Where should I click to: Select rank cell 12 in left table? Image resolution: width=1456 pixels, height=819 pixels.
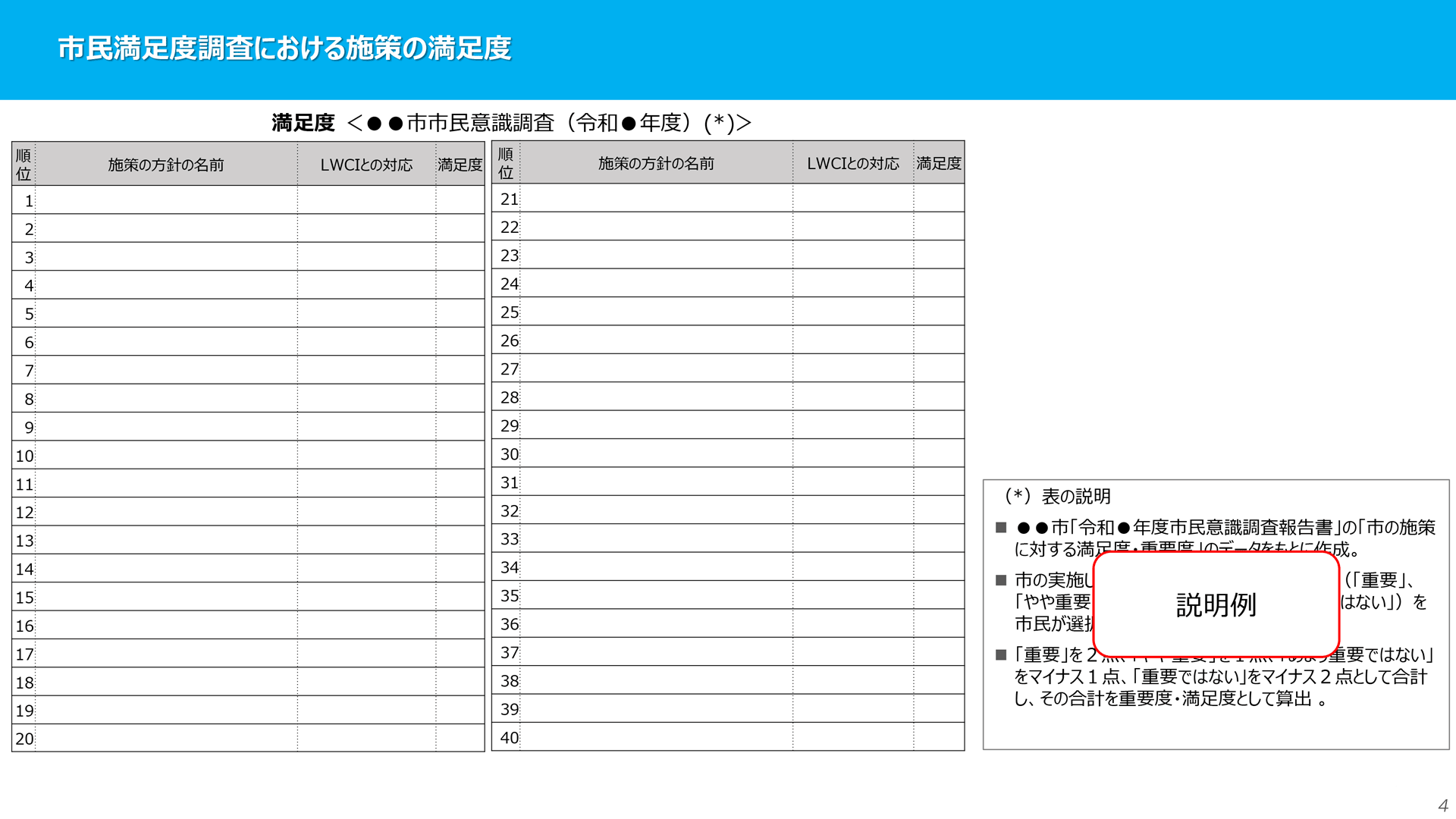[24, 513]
